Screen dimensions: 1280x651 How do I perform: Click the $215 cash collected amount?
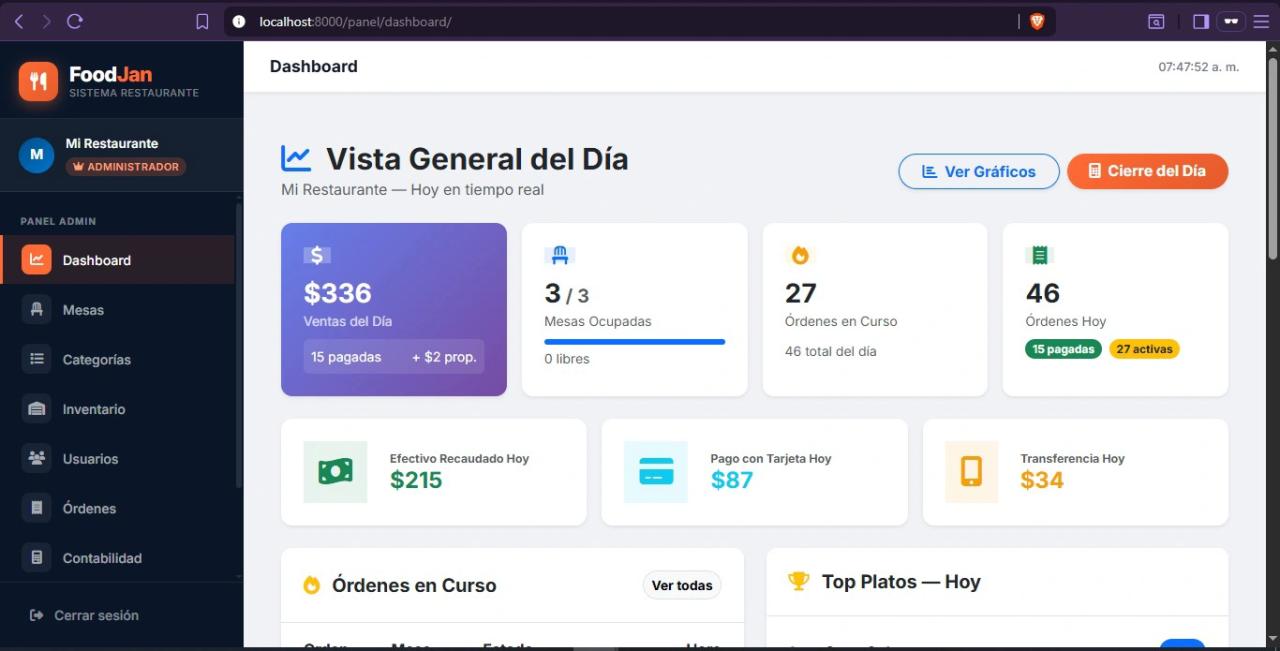[416, 480]
